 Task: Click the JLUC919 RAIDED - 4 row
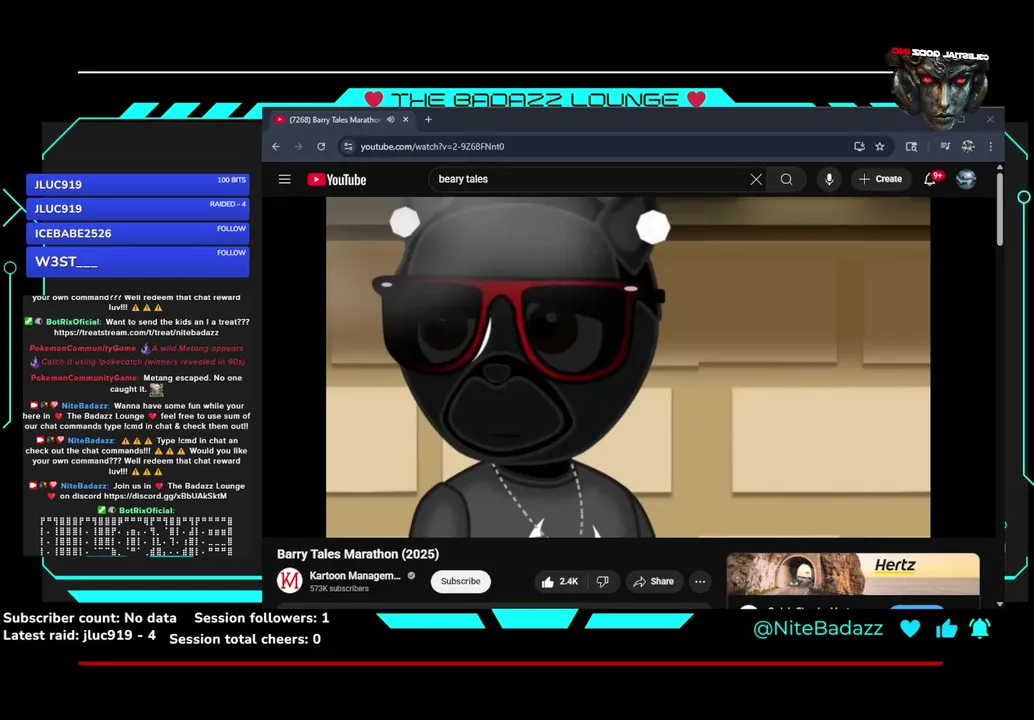click(137, 208)
